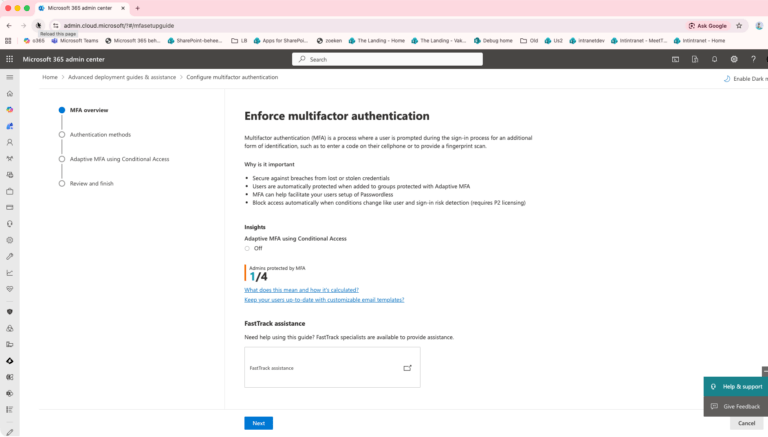Image resolution: width=768 pixels, height=437 pixels.
Task: Open Home breadcrumb
Action: pyautogui.click(x=49, y=77)
